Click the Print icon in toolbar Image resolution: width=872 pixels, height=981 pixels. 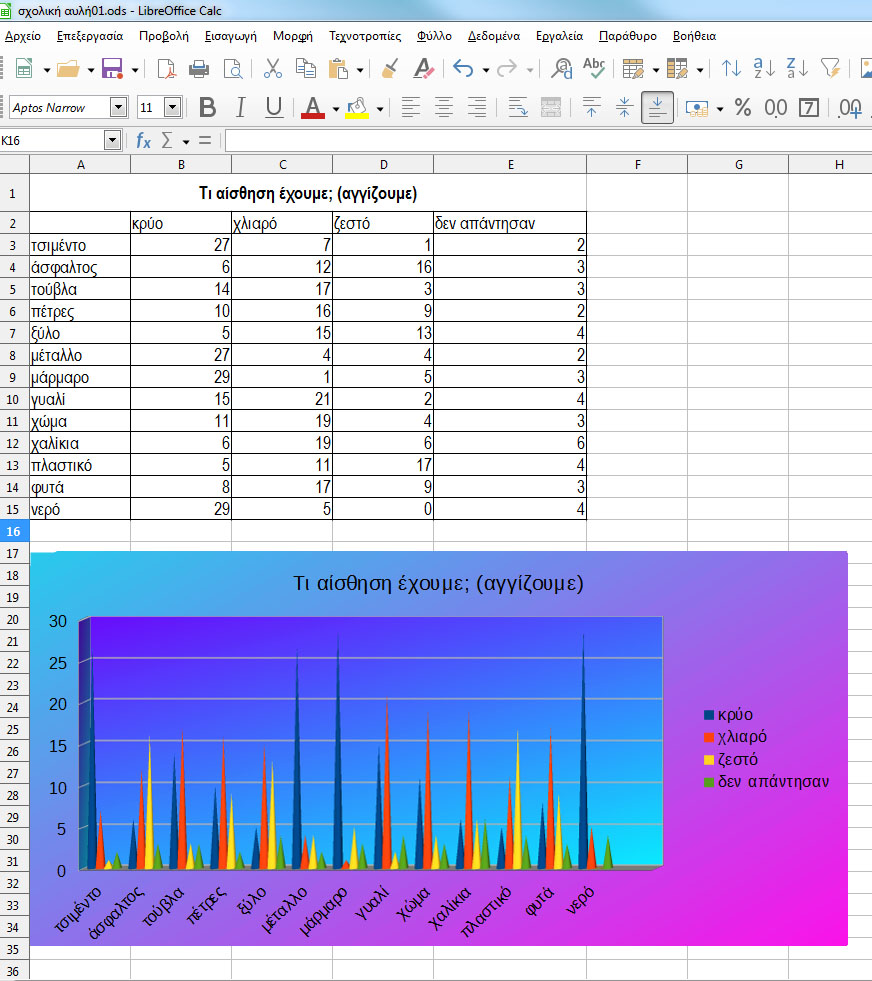click(x=199, y=69)
